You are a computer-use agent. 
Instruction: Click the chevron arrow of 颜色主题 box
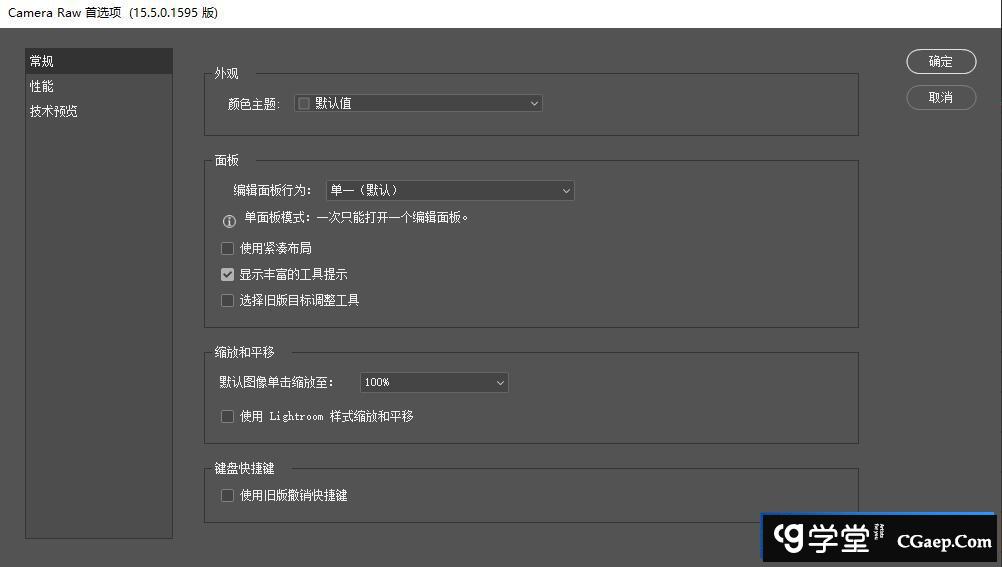click(x=534, y=103)
